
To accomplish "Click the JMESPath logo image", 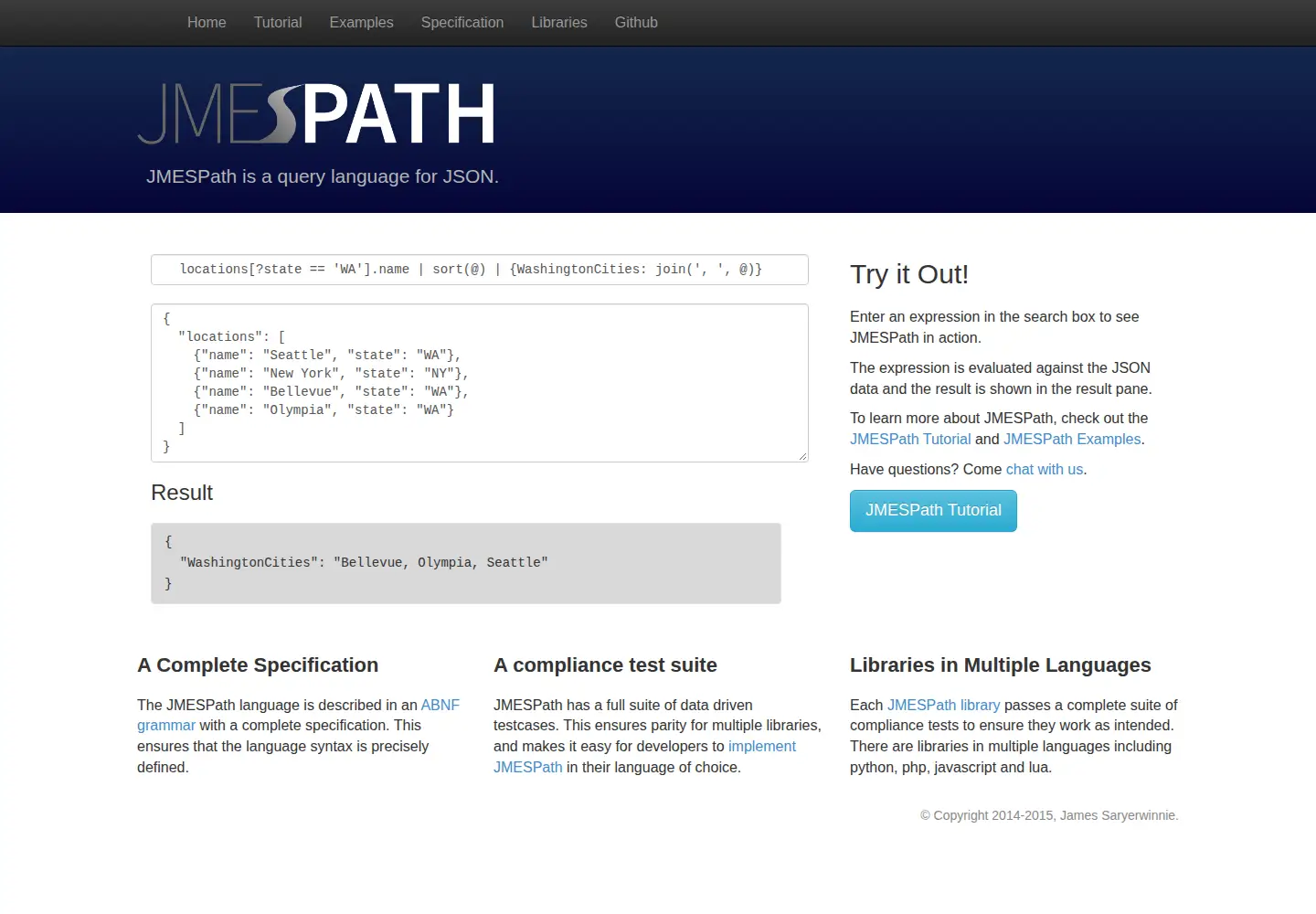I will click(x=316, y=114).
